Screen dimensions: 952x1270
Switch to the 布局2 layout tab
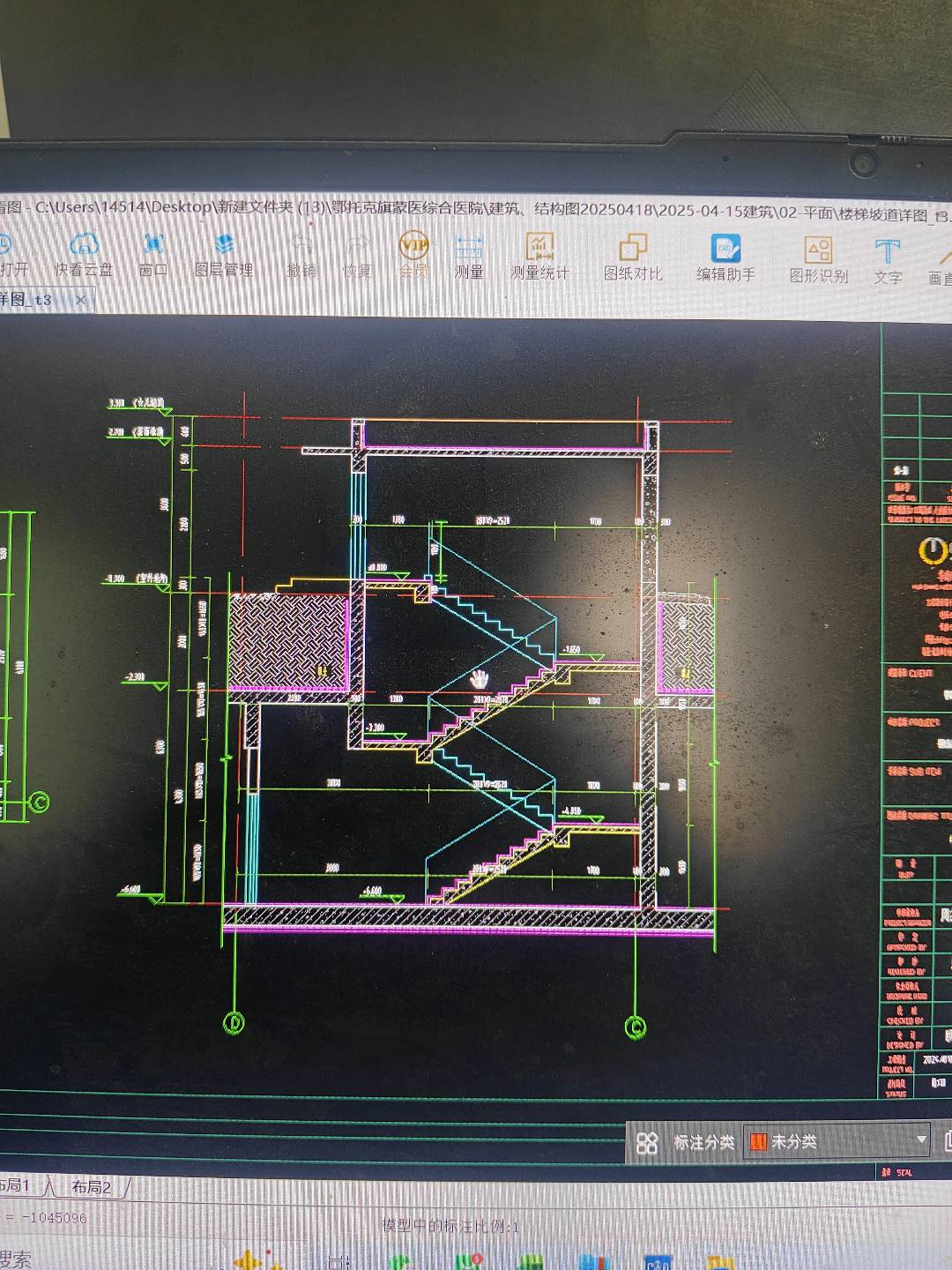pos(92,1187)
